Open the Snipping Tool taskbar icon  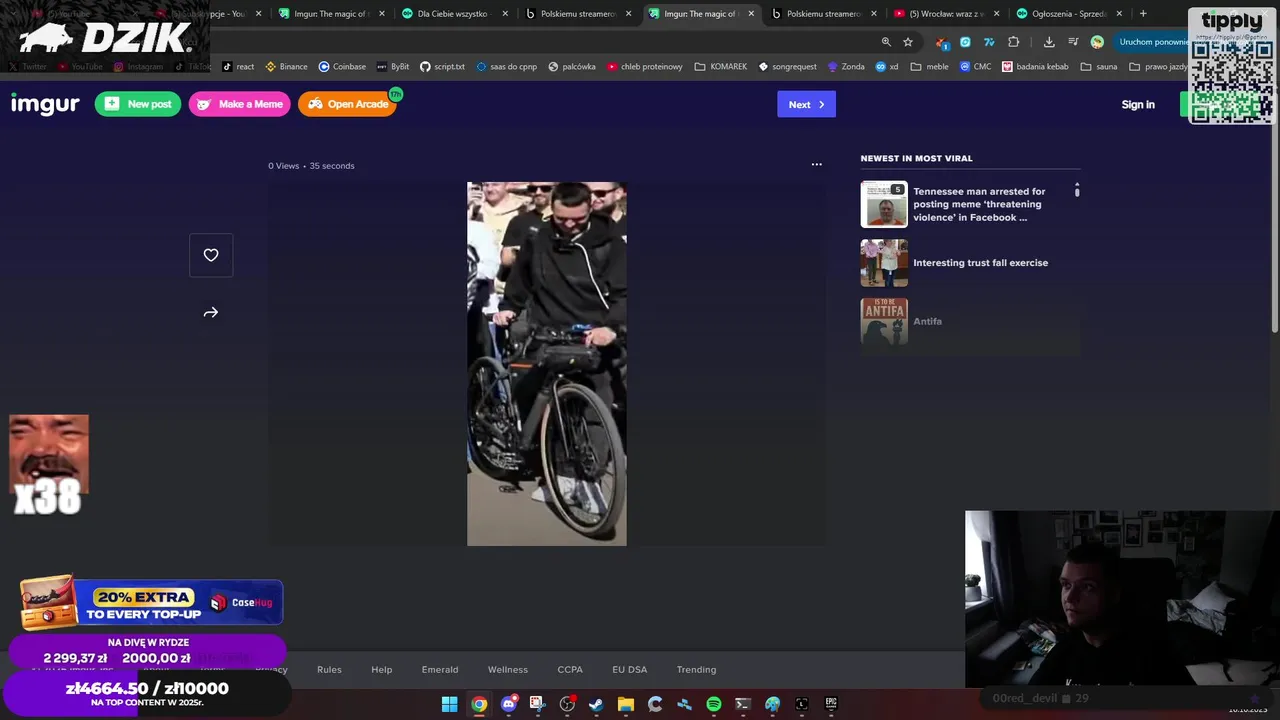click(x=538, y=704)
